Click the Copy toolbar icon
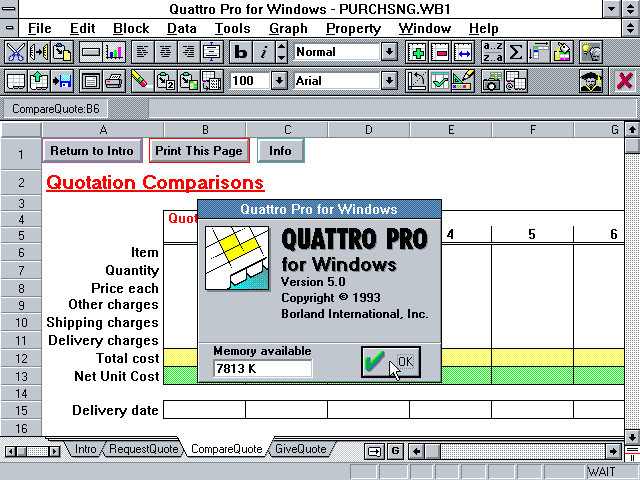The width and height of the screenshot is (640, 480). tap(39, 52)
